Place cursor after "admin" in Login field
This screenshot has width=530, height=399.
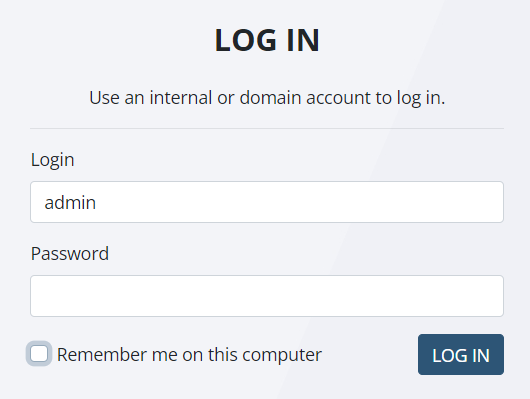pos(97,203)
